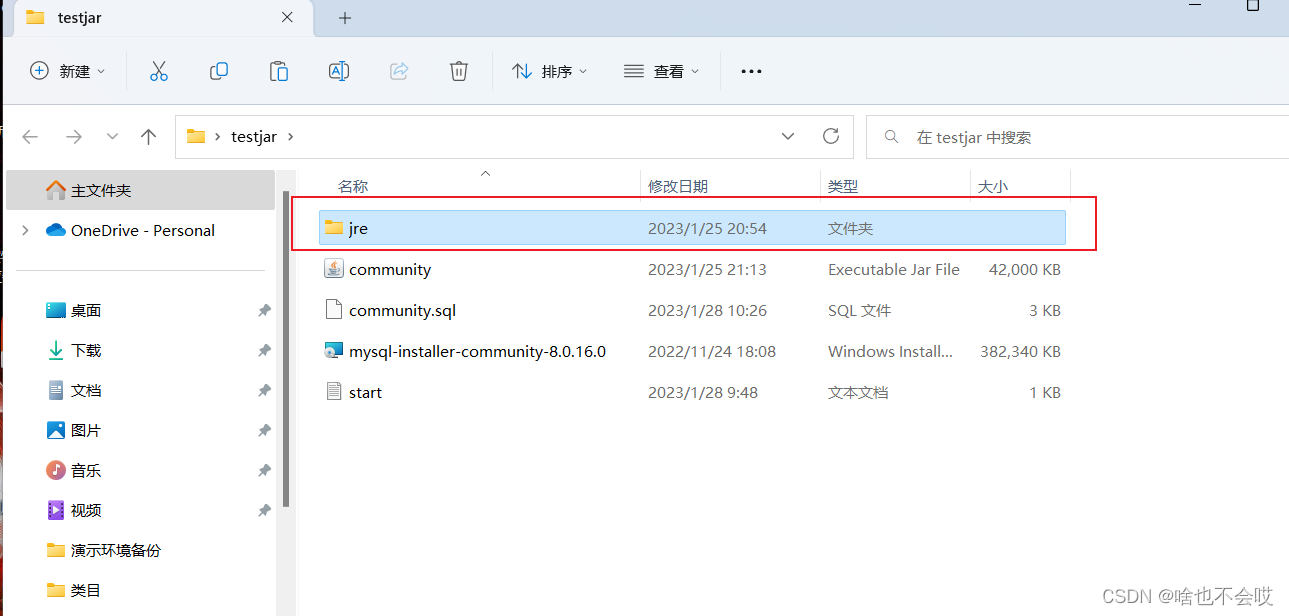This screenshot has width=1289, height=616.
Task: Click the community.sql file icon
Action: point(334,310)
